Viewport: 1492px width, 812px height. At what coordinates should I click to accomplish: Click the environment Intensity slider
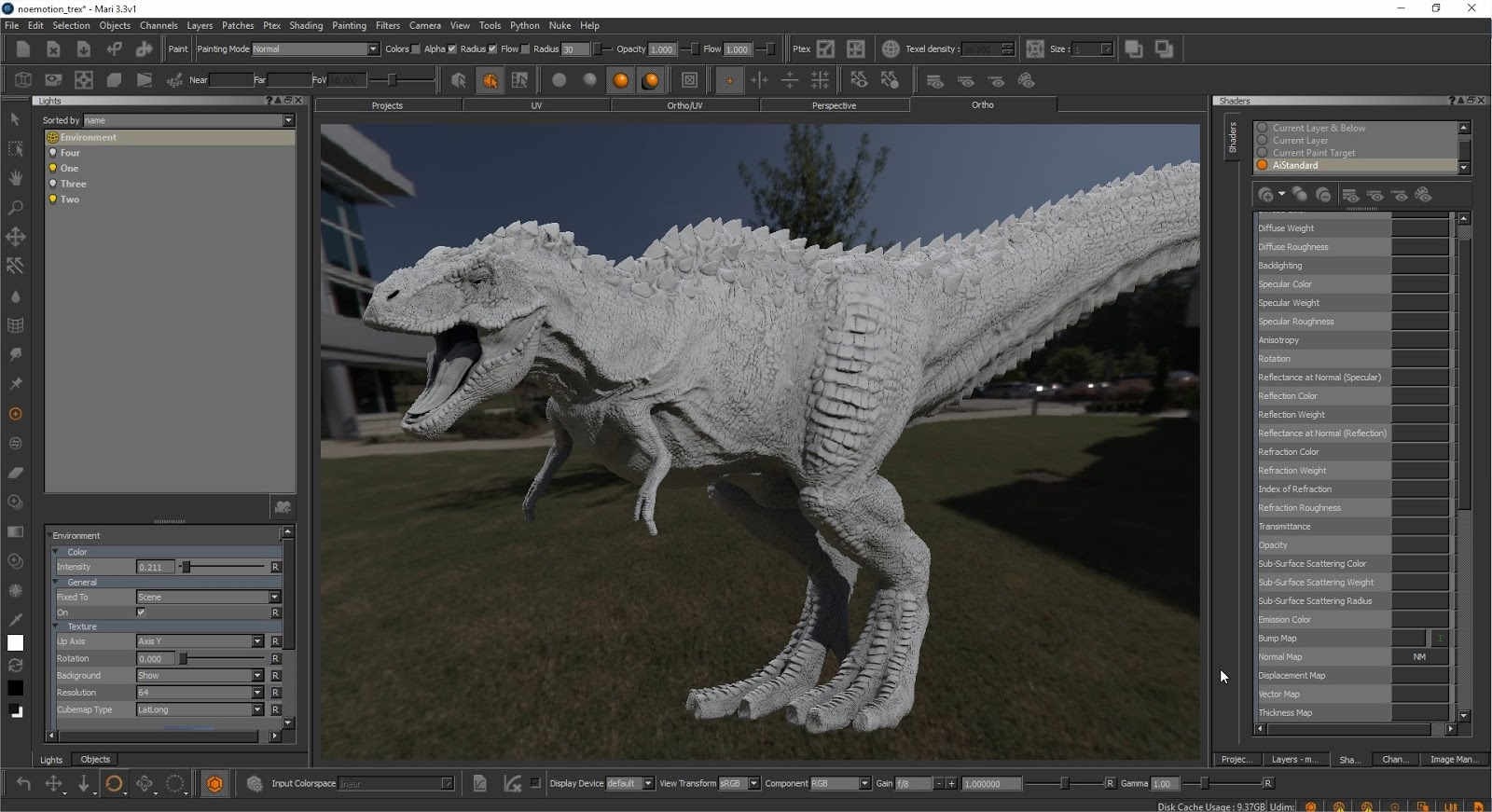click(x=224, y=567)
